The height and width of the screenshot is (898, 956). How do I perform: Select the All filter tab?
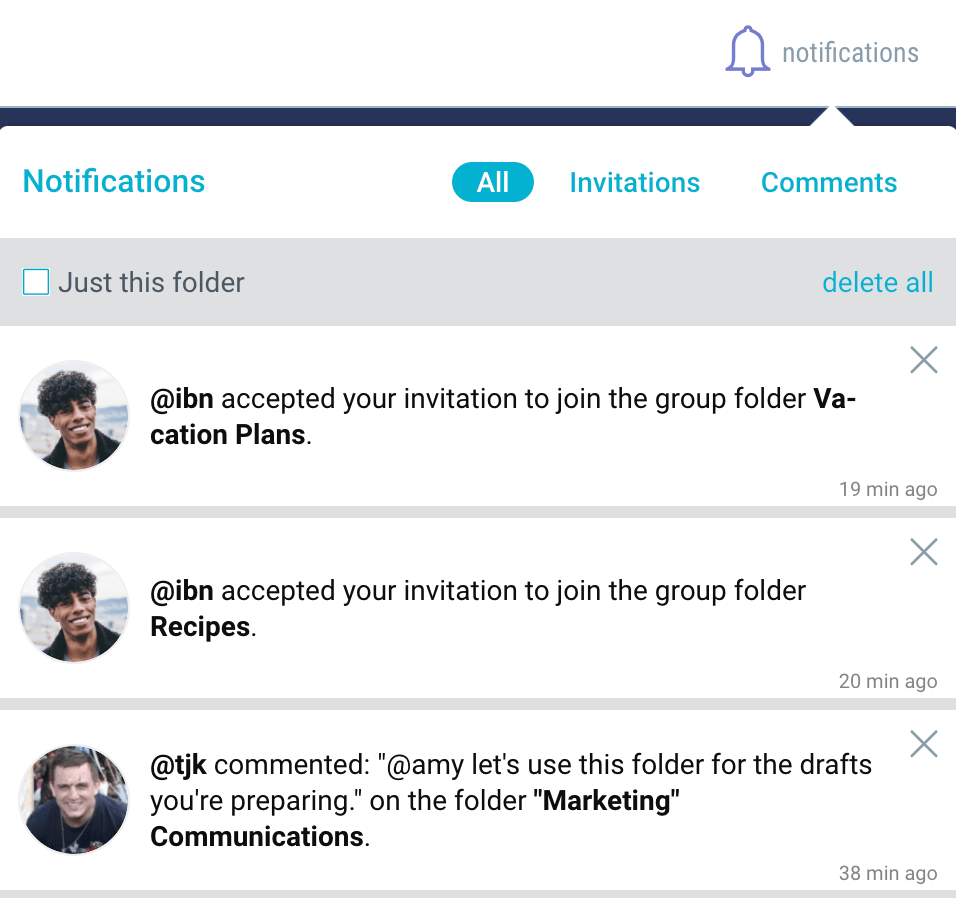pyautogui.click(x=493, y=182)
